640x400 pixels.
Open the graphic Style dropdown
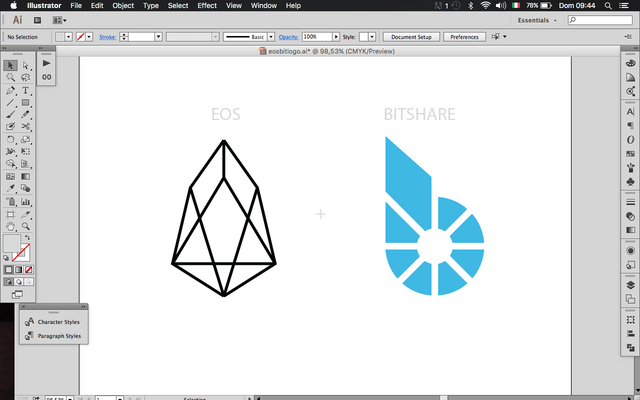372,37
